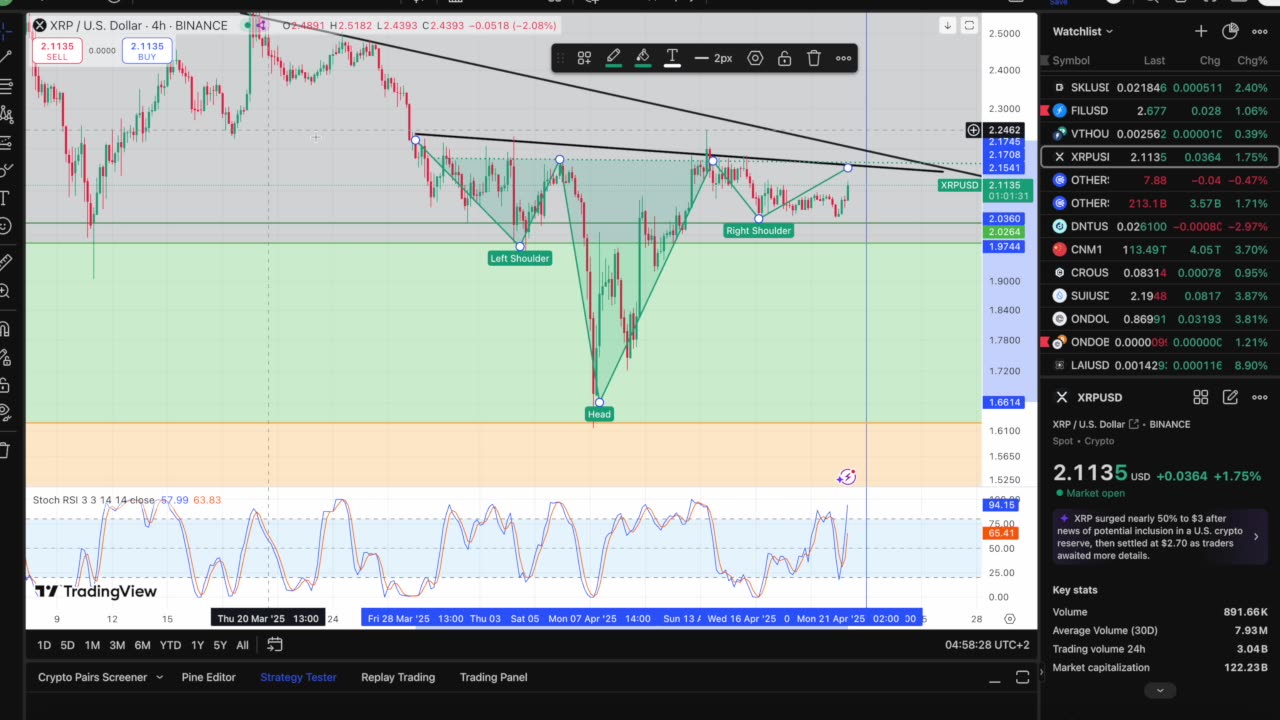Change line color with pencil icon
The image size is (1280, 720).
click(x=613, y=58)
